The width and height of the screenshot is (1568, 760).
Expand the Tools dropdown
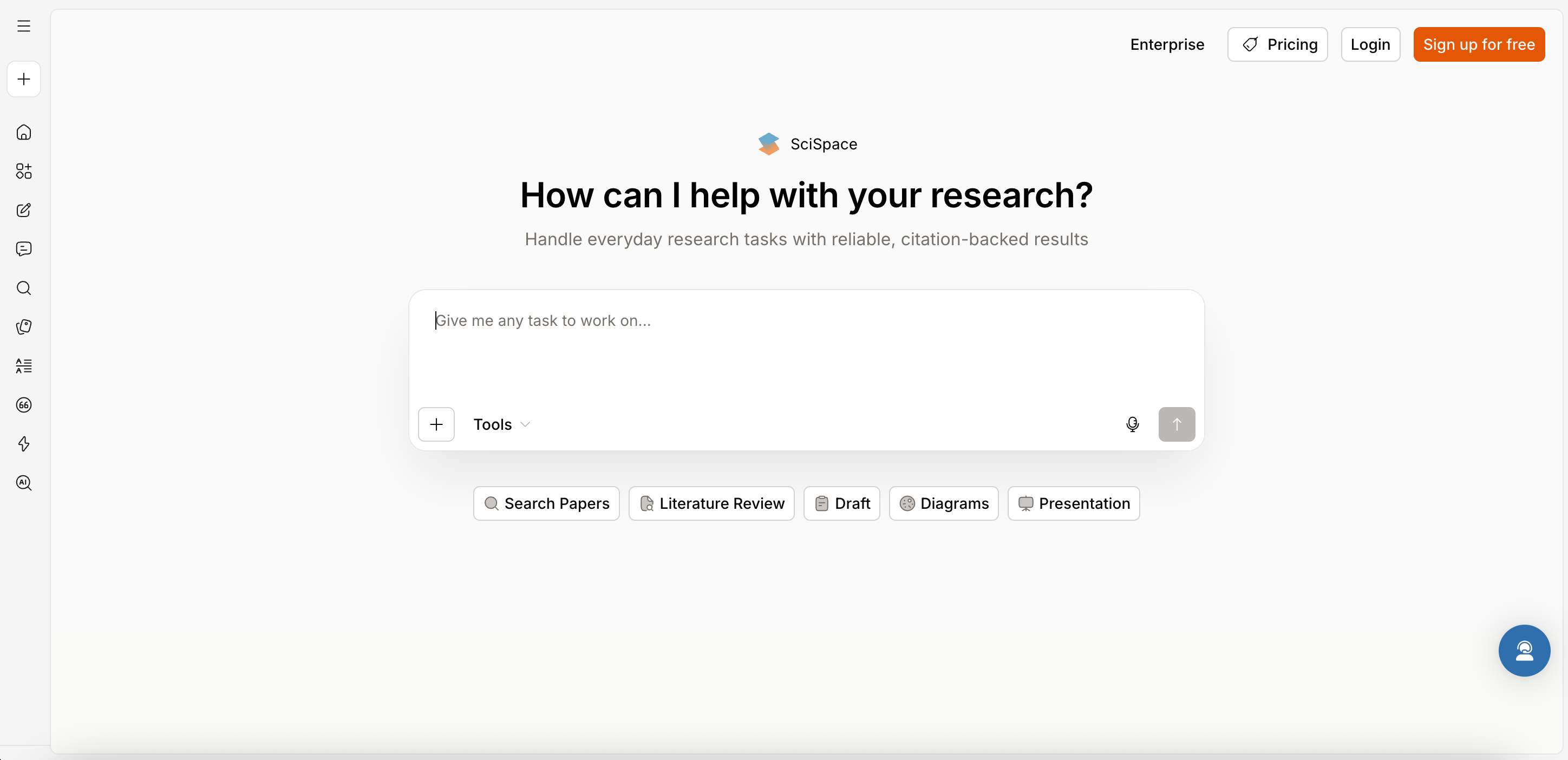click(501, 424)
